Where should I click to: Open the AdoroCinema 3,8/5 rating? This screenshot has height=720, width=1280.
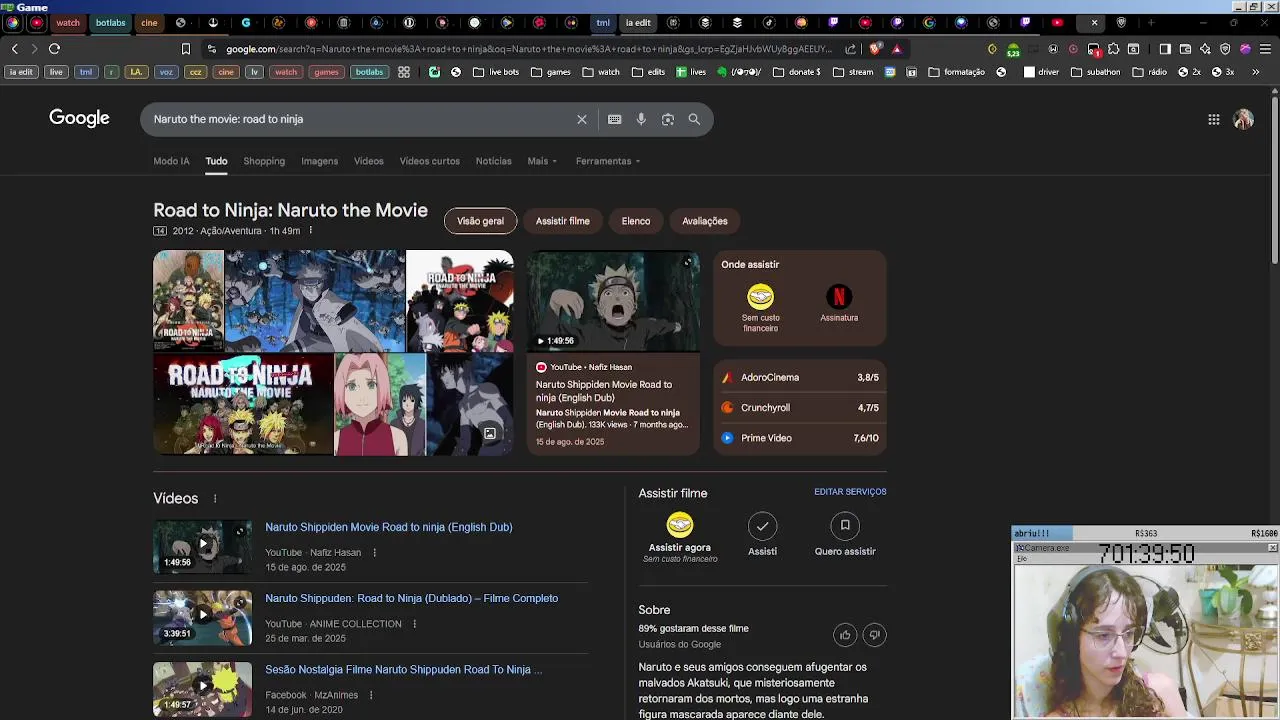point(800,378)
